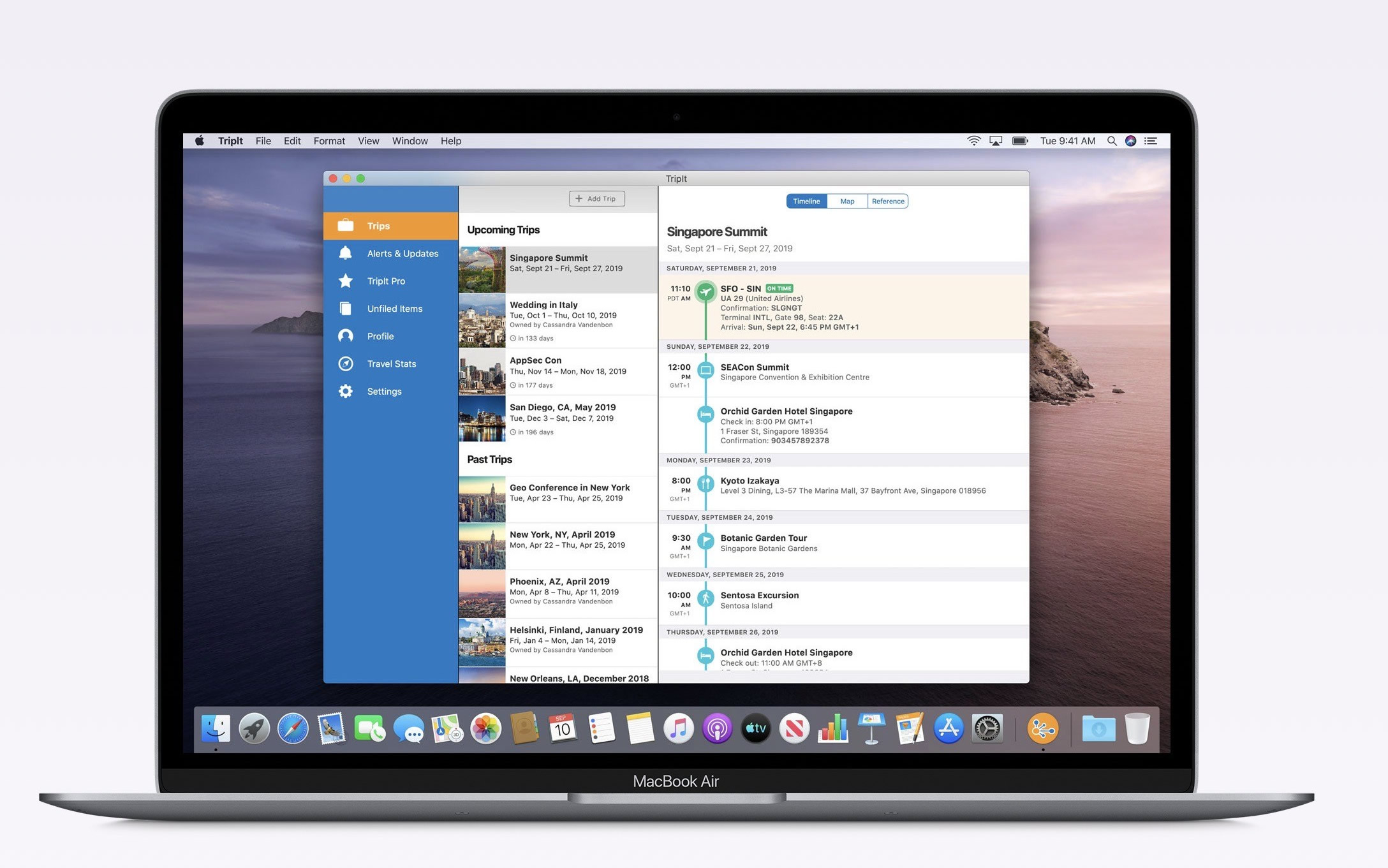Open the Window menu
1388x868 pixels.
pyautogui.click(x=410, y=141)
